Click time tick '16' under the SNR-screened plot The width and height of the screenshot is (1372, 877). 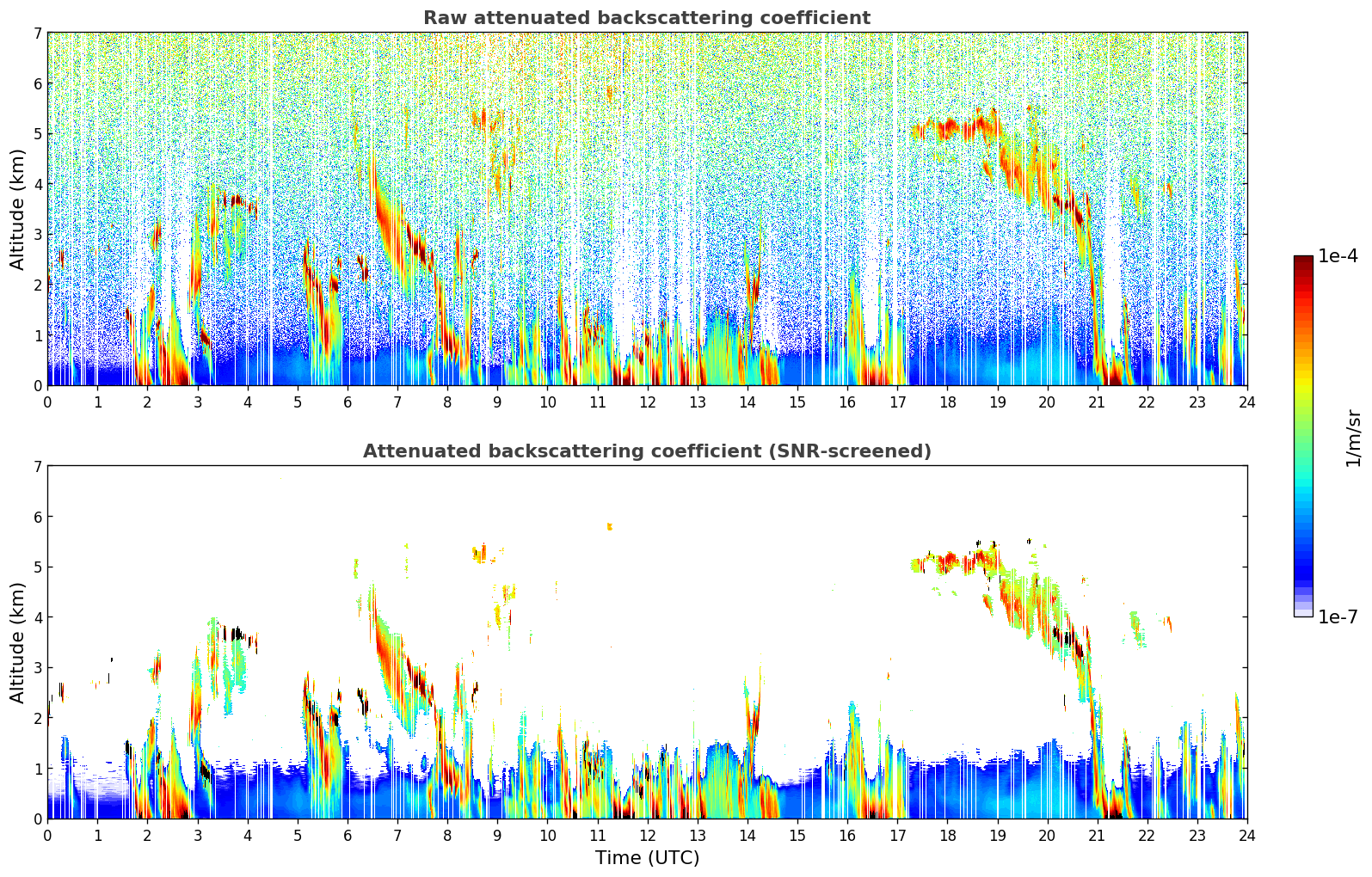(x=847, y=835)
